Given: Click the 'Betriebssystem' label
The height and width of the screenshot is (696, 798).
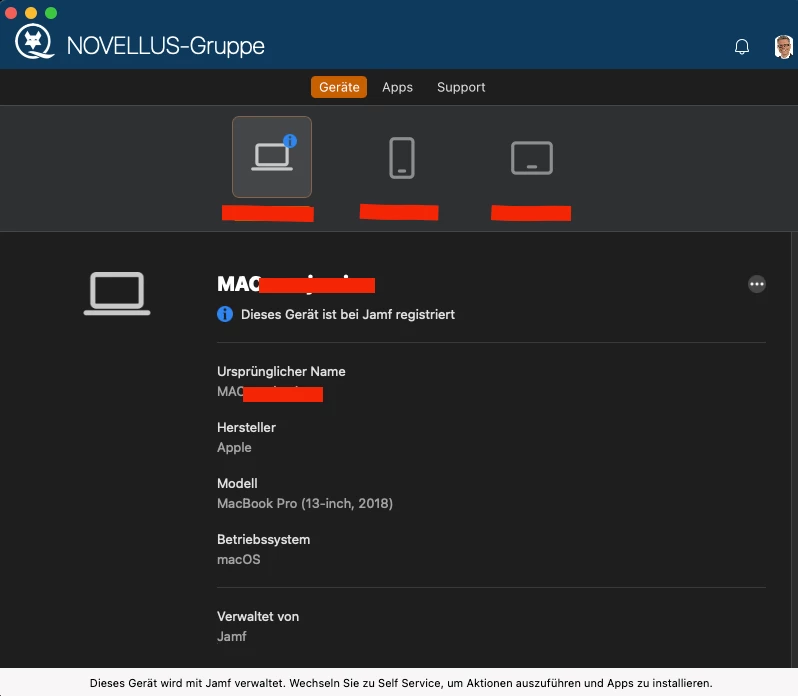Looking at the screenshot, I should coord(263,539).
